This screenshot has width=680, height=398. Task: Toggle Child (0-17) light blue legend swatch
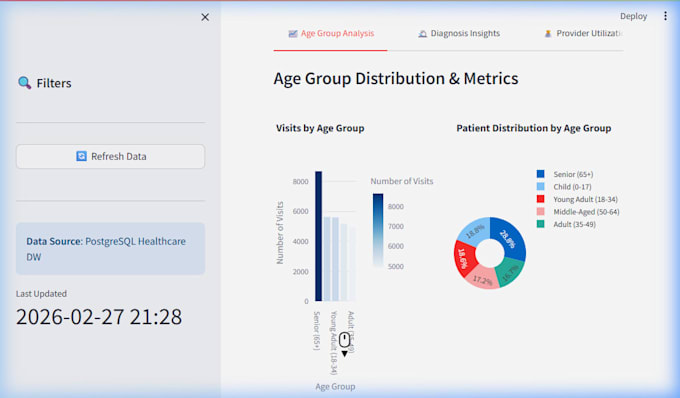[x=540, y=186]
